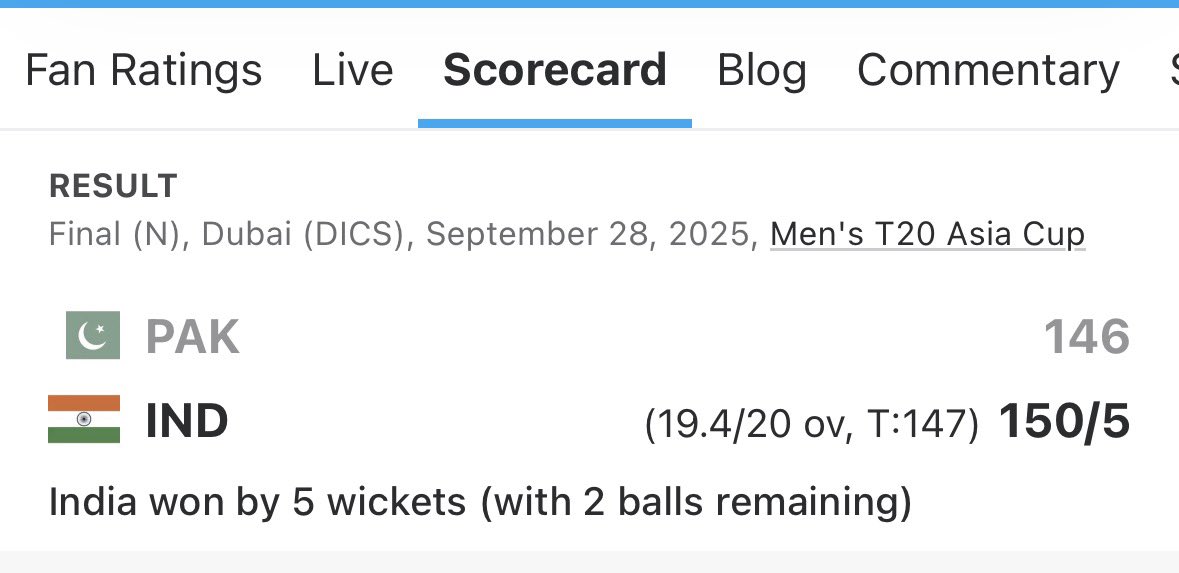Open the Commentary tab
The height and width of the screenshot is (573, 1179).
[988, 71]
